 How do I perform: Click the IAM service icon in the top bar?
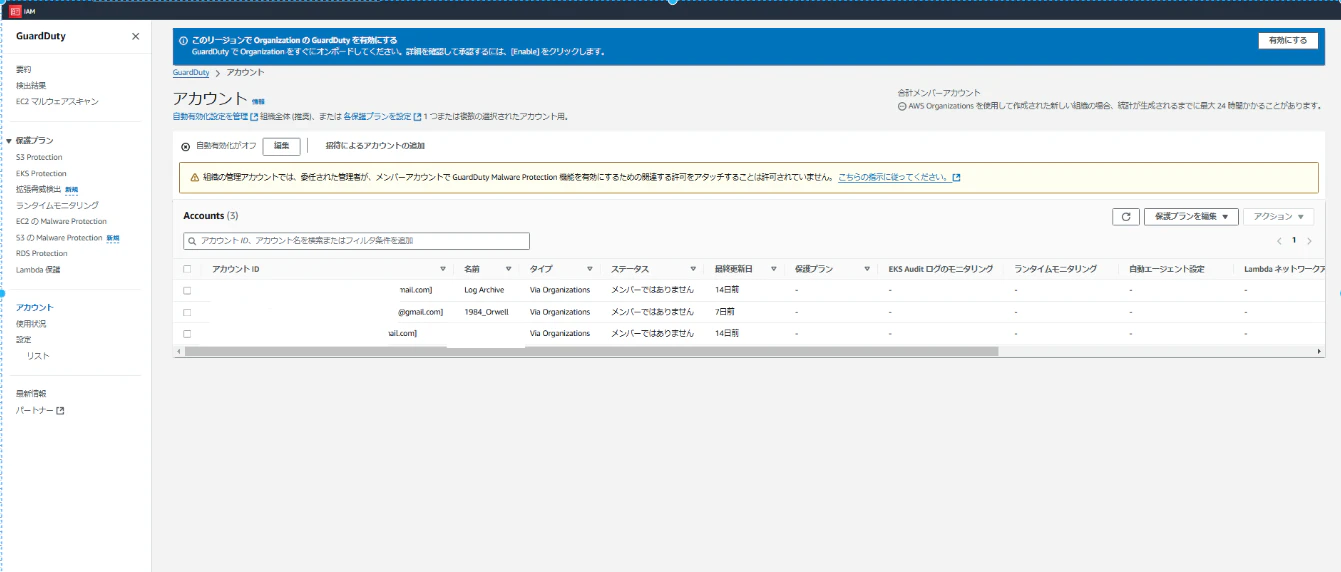pos(15,11)
